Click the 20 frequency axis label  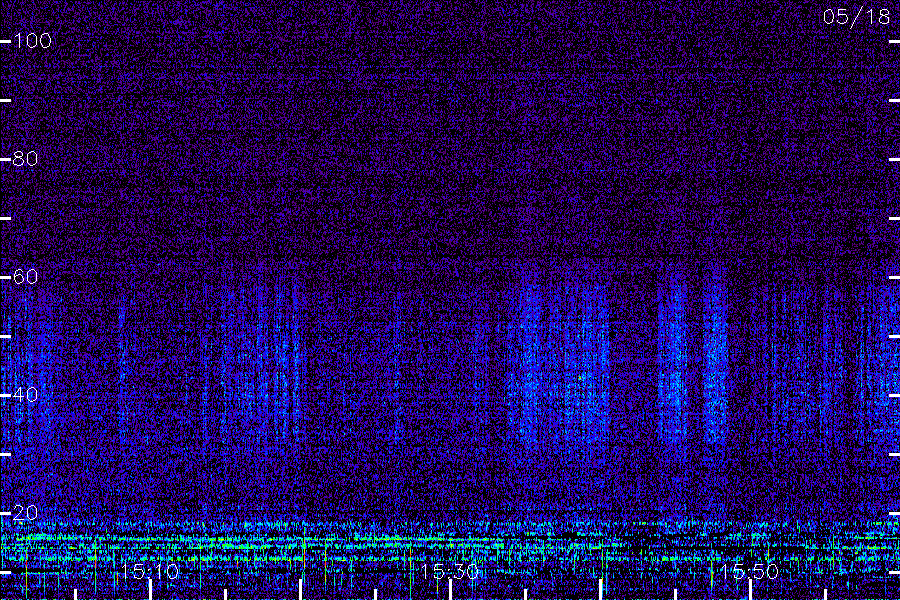tap(26, 513)
